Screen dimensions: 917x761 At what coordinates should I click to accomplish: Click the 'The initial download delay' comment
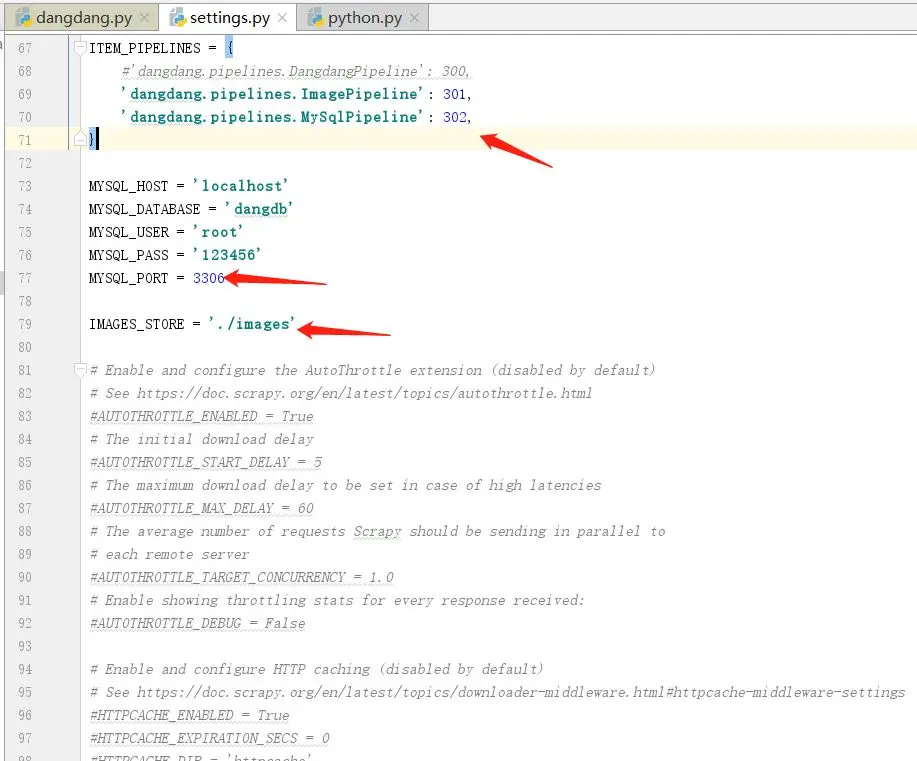[x=202, y=439]
